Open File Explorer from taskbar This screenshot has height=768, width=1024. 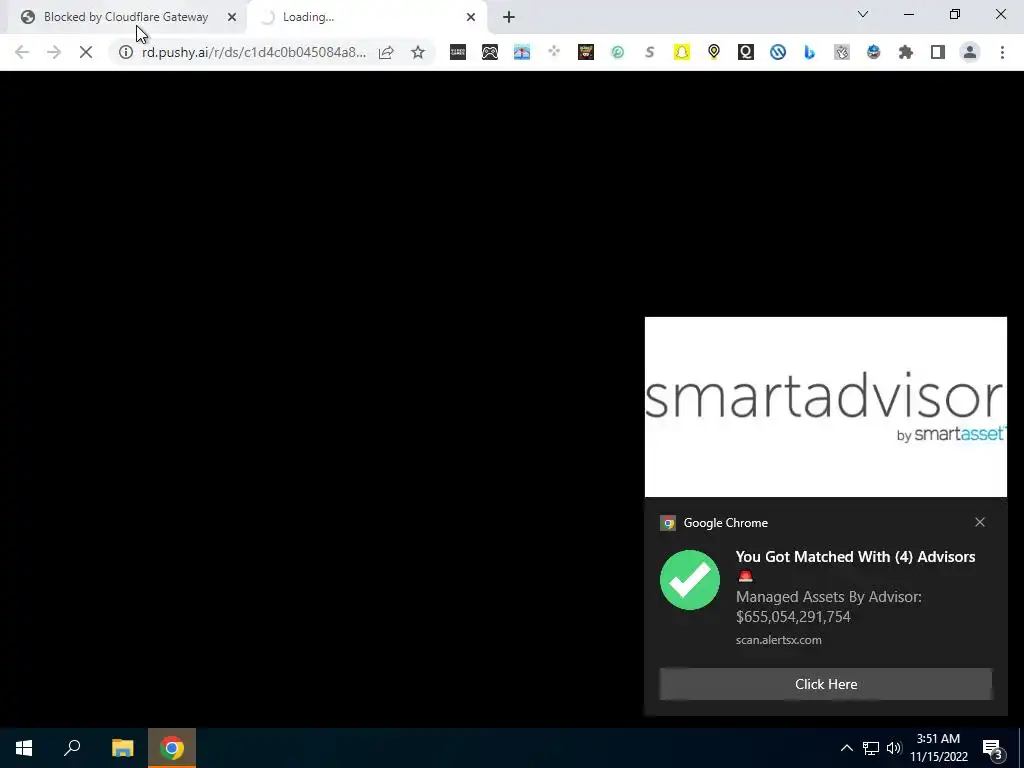click(122, 748)
